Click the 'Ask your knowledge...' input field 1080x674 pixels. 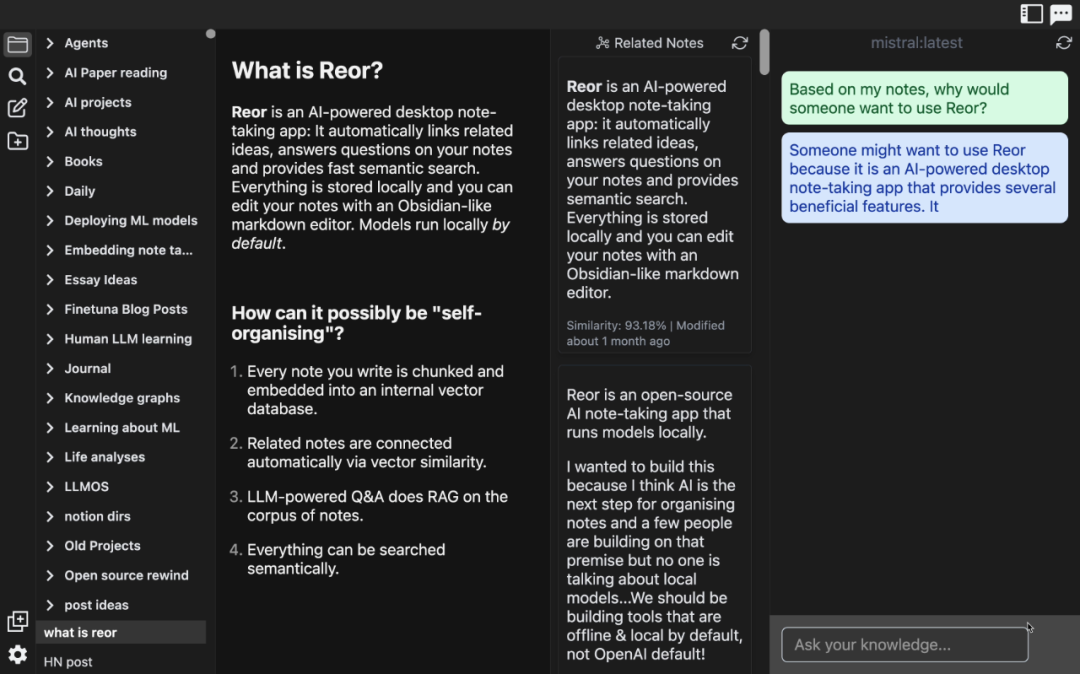click(x=904, y=644)
